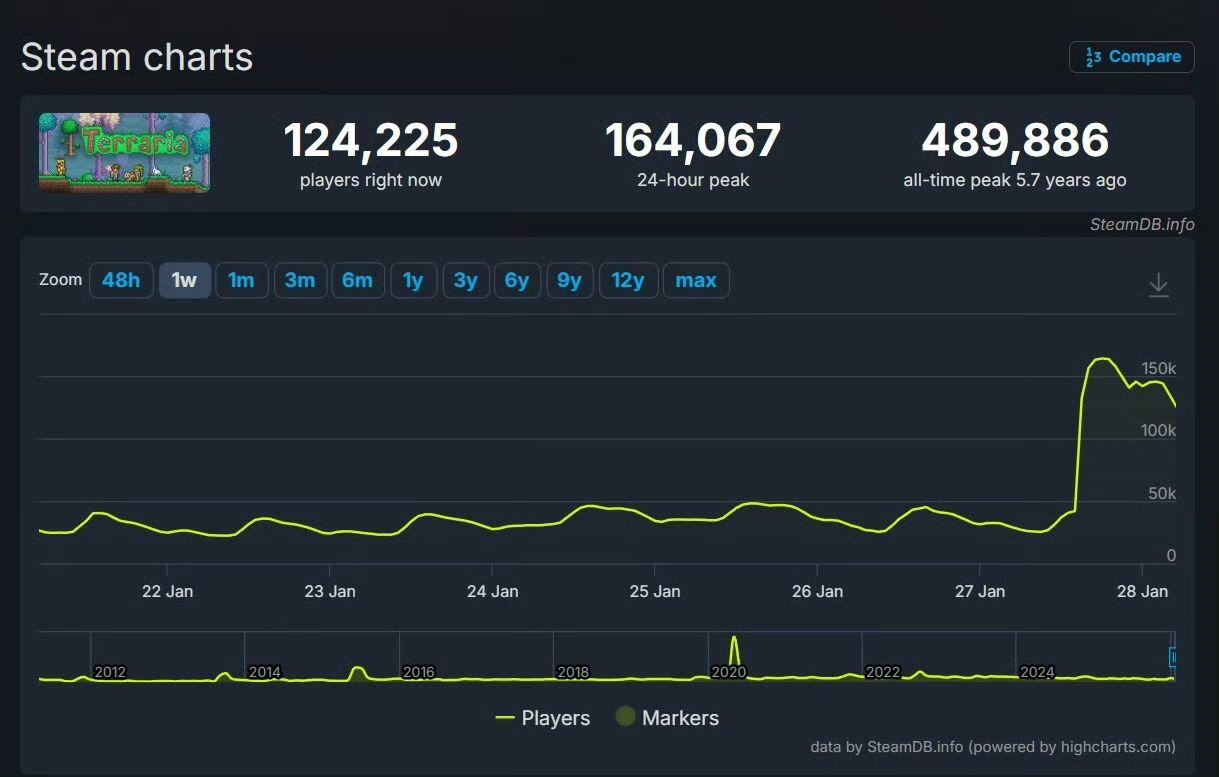Click the 'all-time peak 5.7 years ago' text
This screenshot has width=1219, height=777.
[1015, 180]
